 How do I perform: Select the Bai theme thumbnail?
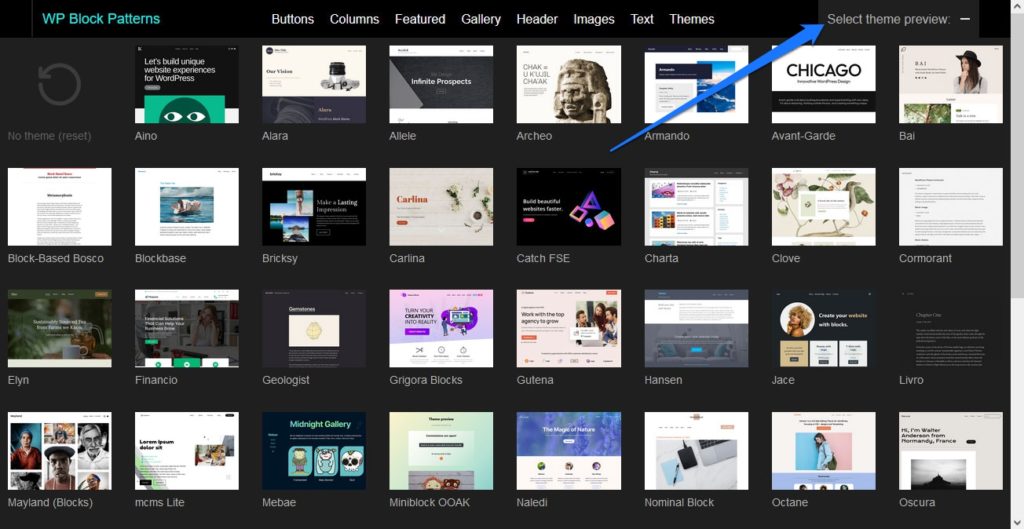click(951, 84)
